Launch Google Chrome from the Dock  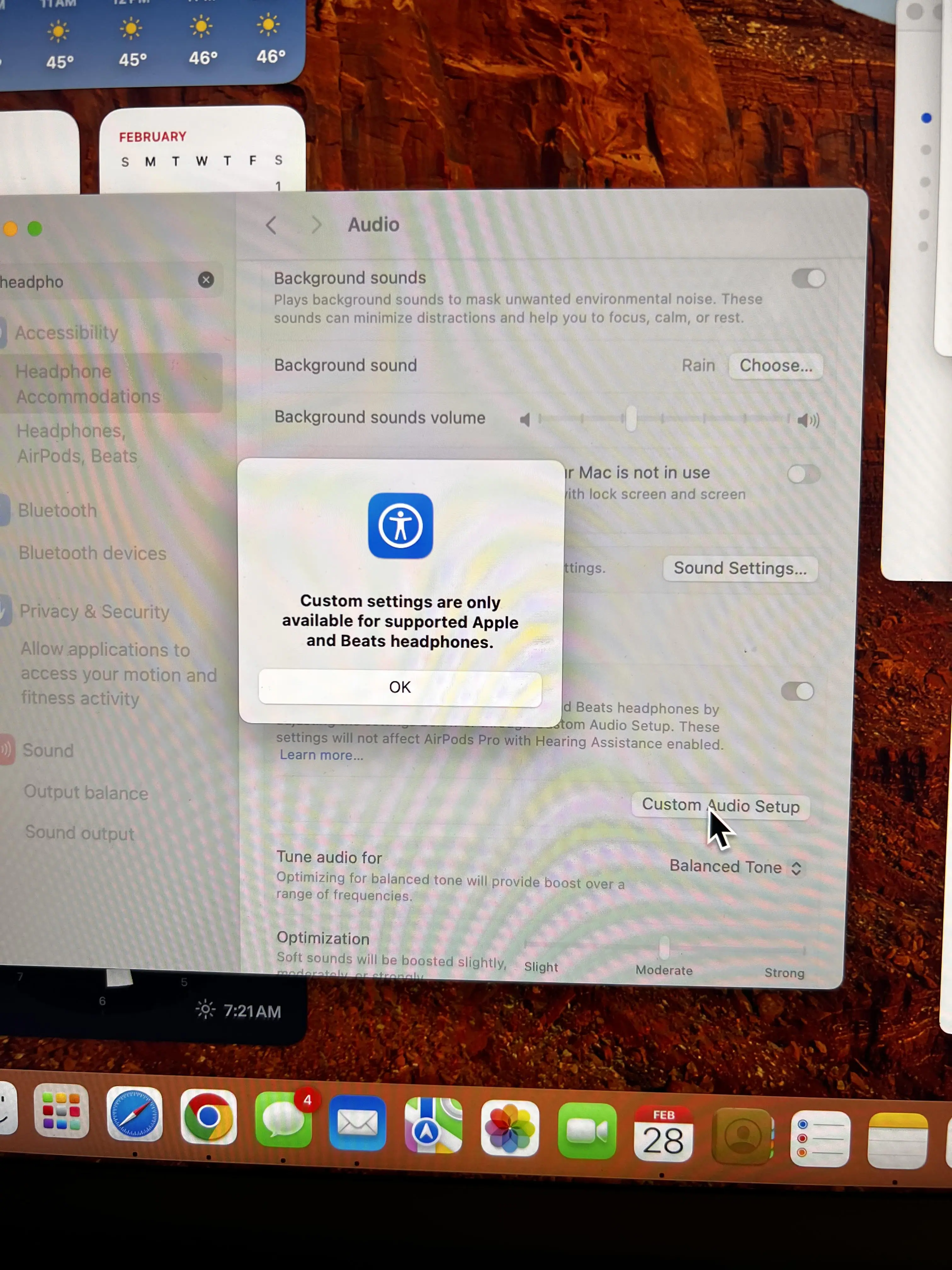(208, 1117)
